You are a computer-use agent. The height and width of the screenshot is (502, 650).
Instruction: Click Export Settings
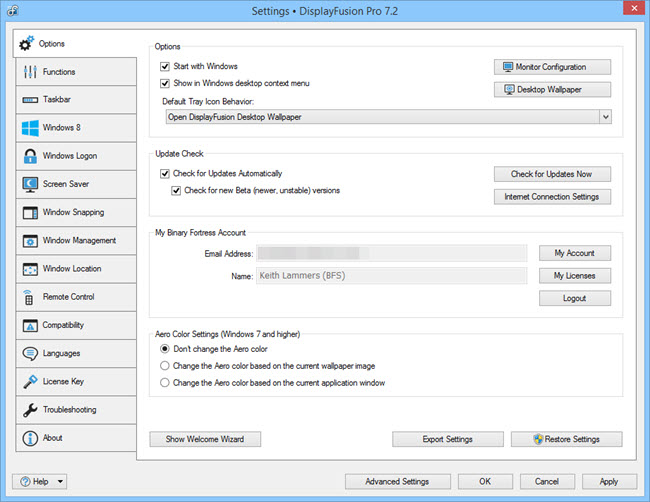[x=448, y=439]
